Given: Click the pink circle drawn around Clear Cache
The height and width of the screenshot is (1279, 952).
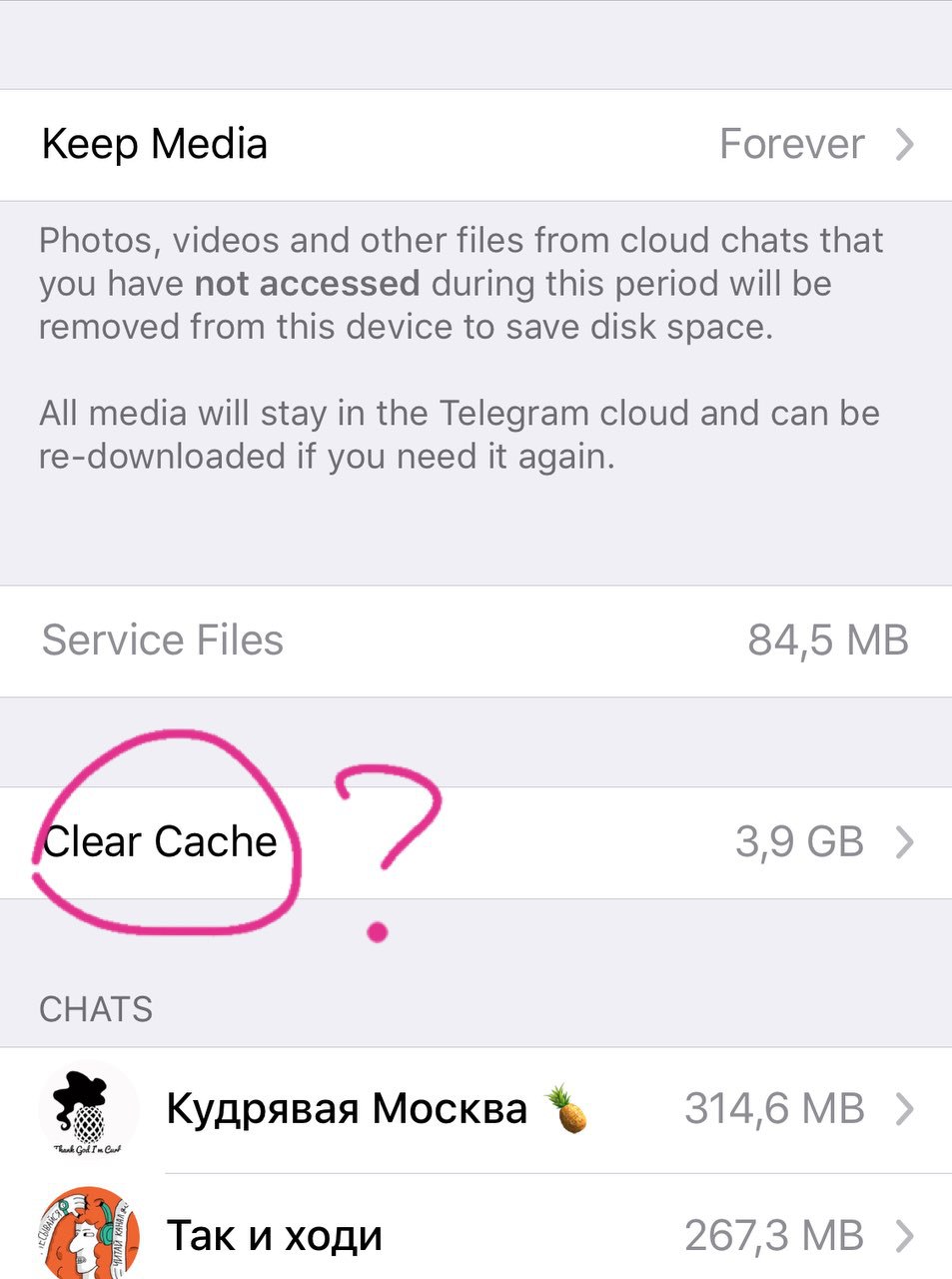Looking at the screenshot, I should tap(166, 833).
